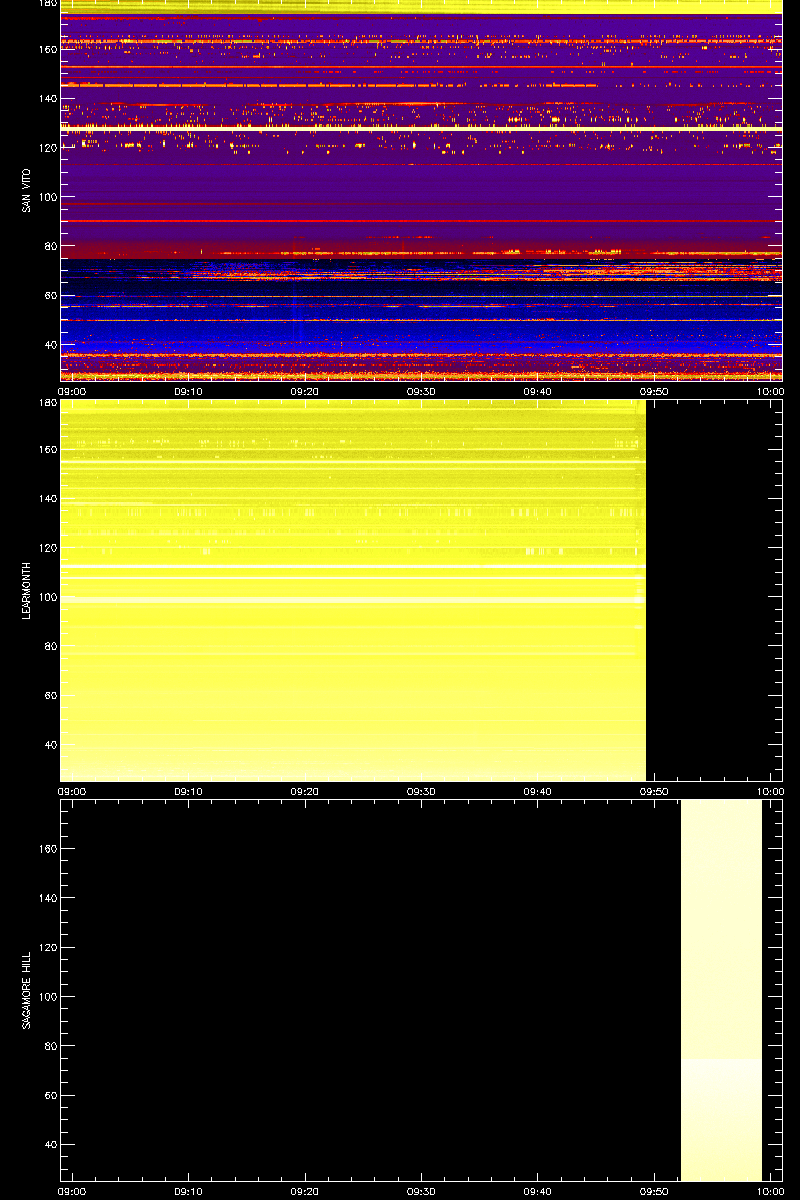Click the 80 tick on LEARMONTH axis
This screenshot has width=800, height=1200.
52,647
